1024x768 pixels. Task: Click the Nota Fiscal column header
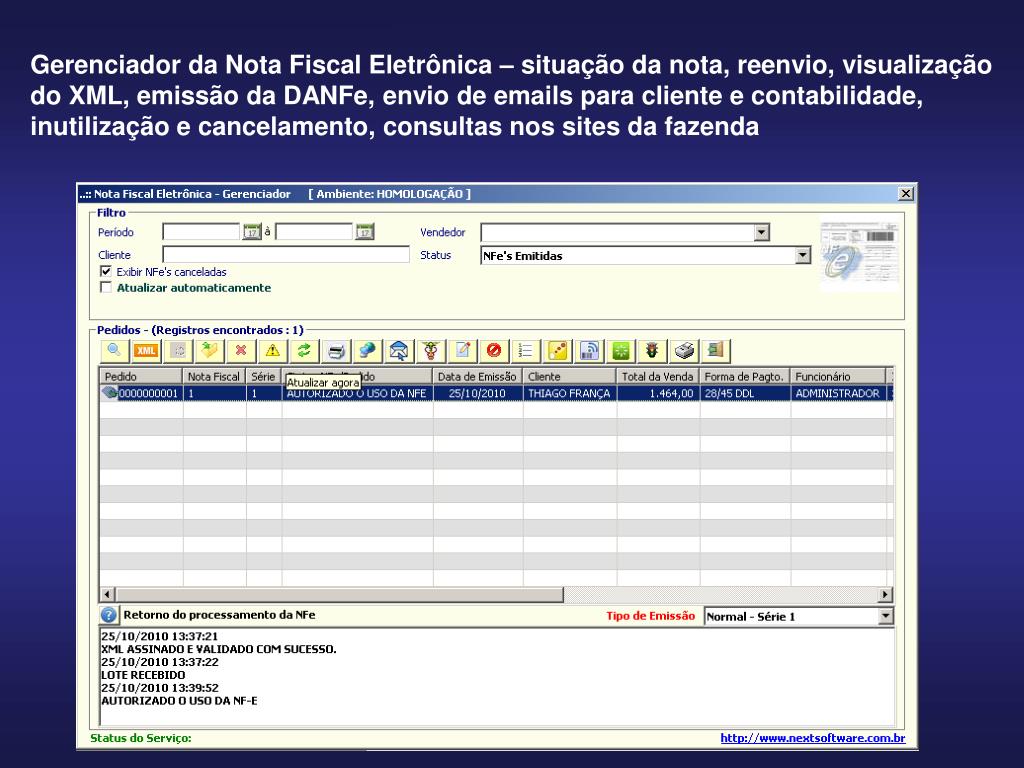tap(214, 377)
